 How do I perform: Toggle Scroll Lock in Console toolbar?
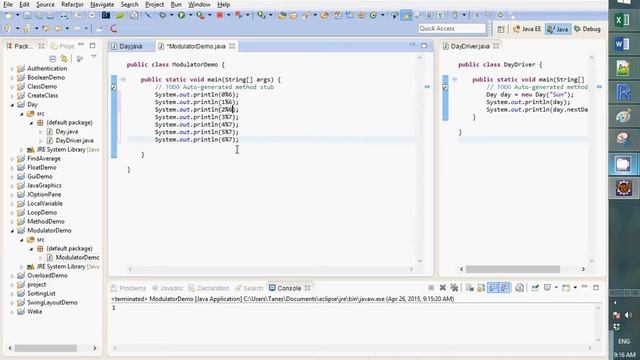481,288
